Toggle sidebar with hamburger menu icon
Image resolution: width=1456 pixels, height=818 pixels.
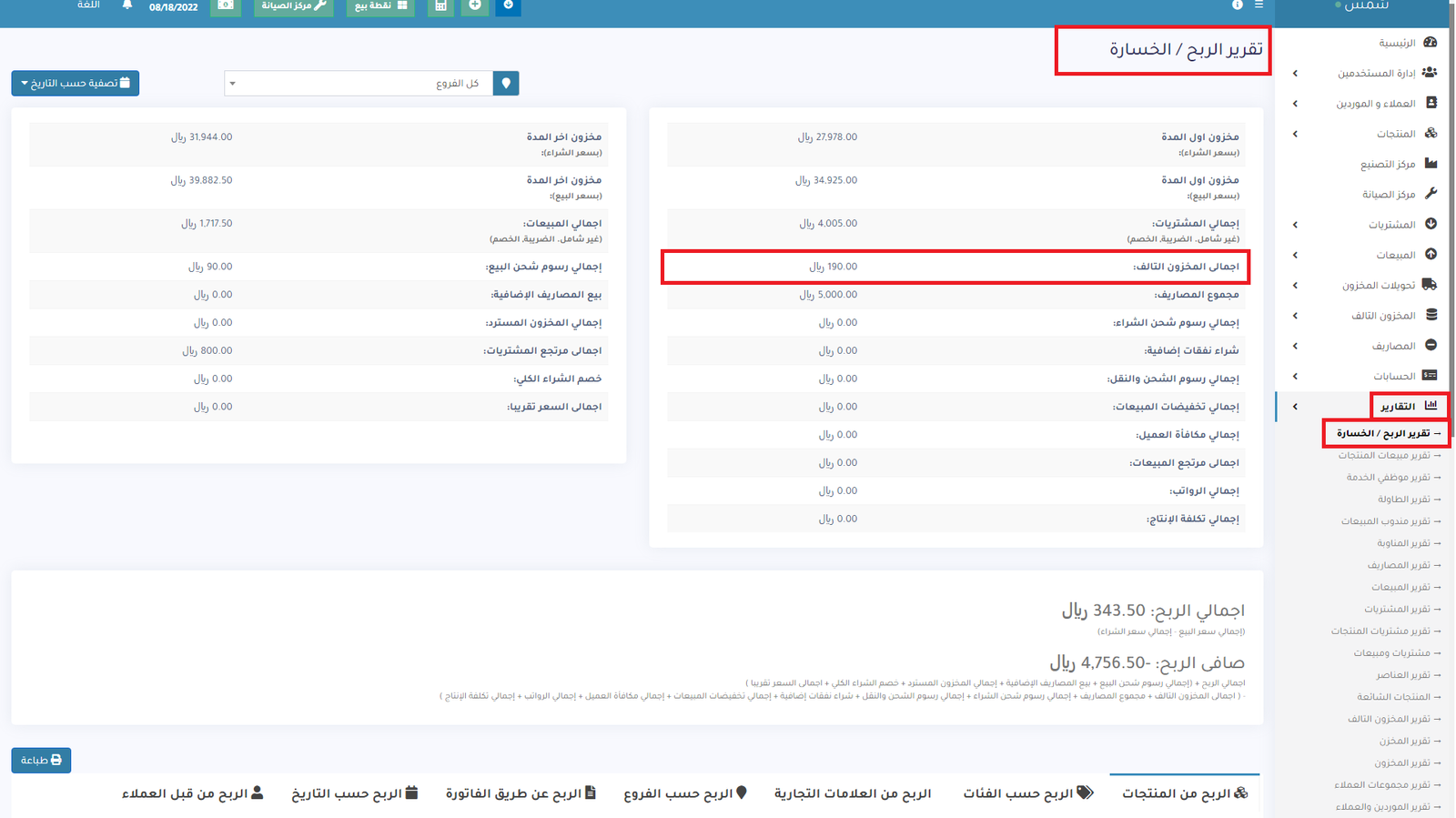tap(1259, 5)
